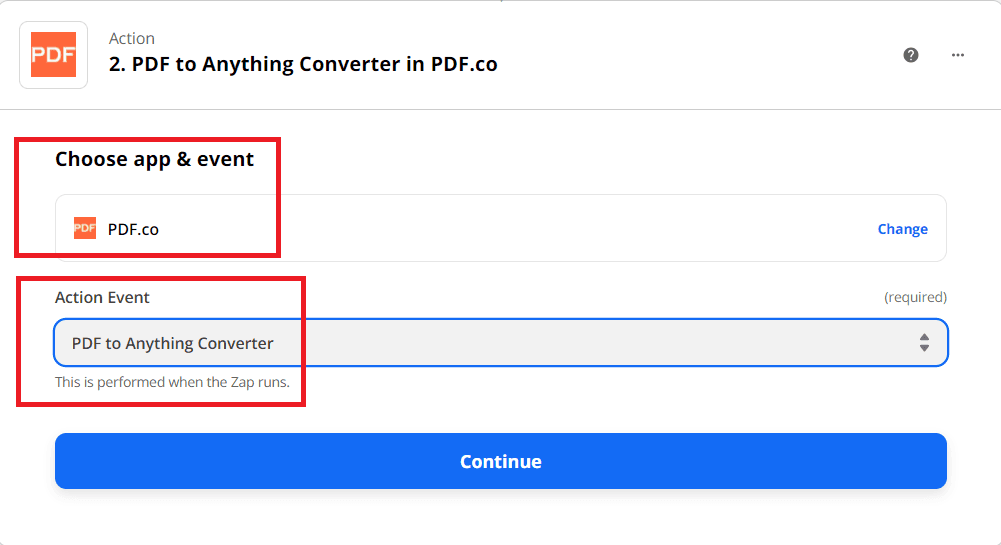Open the PDF to Anything Converter selector
1001x545 pixels.
pos(500,343)
